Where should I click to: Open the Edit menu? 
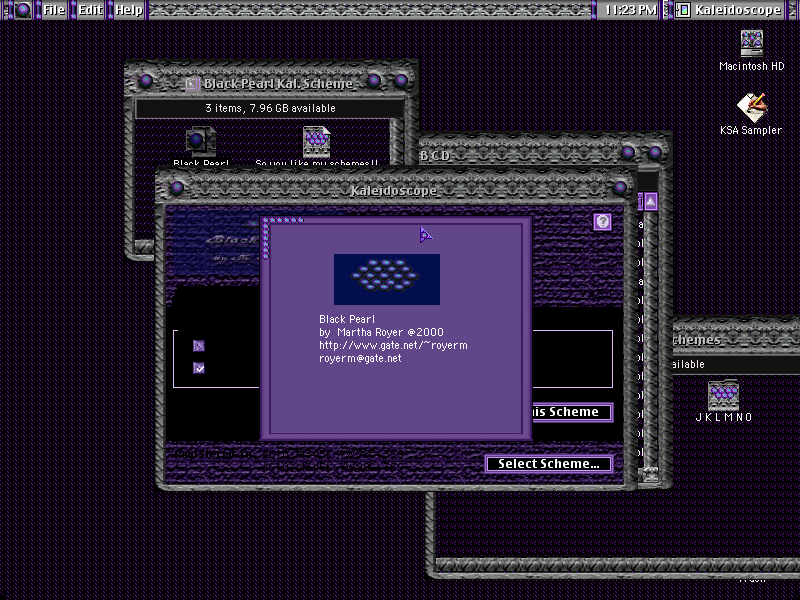point(90,10)
